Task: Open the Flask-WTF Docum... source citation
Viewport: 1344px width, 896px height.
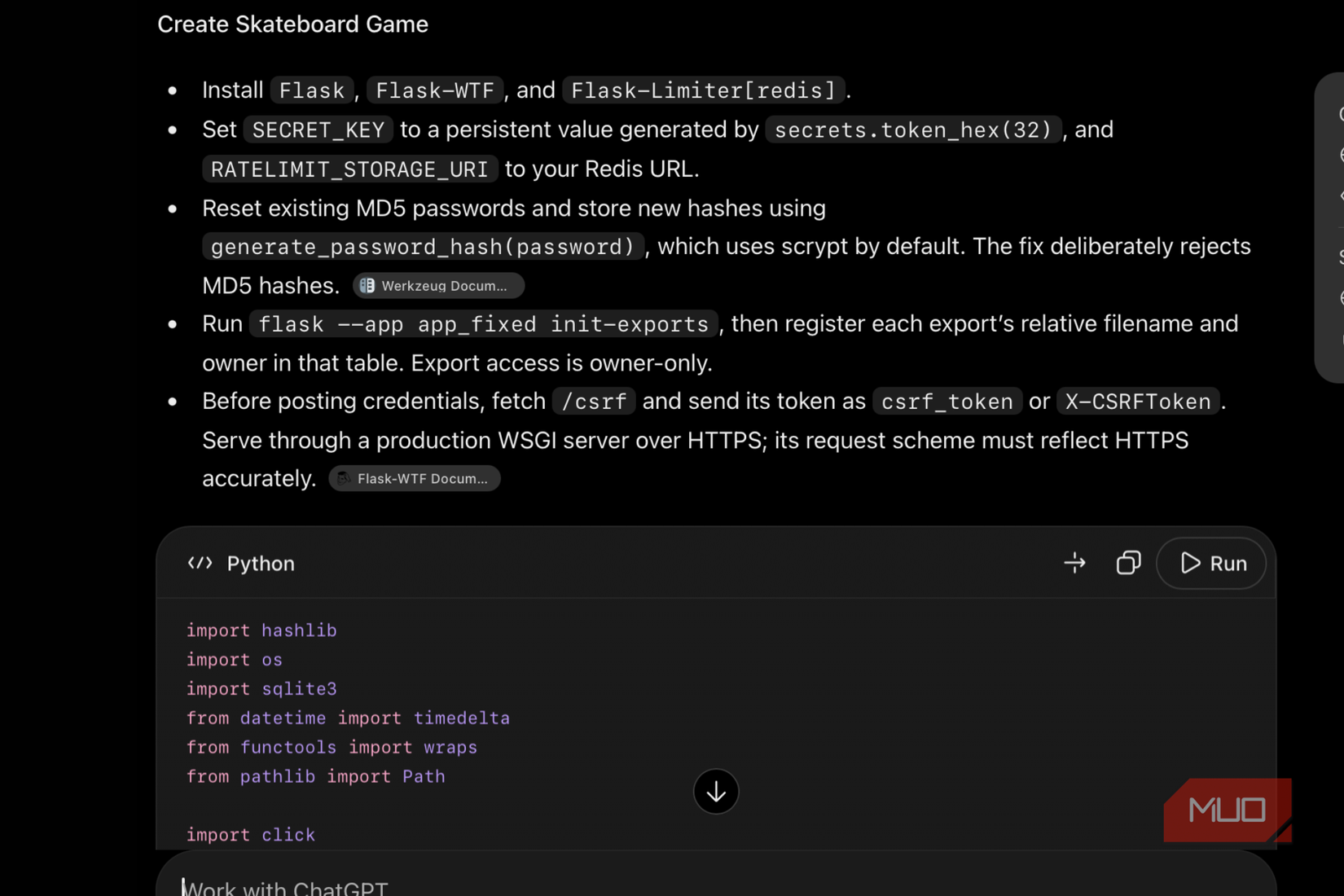Action: click(x=415, y=479)
